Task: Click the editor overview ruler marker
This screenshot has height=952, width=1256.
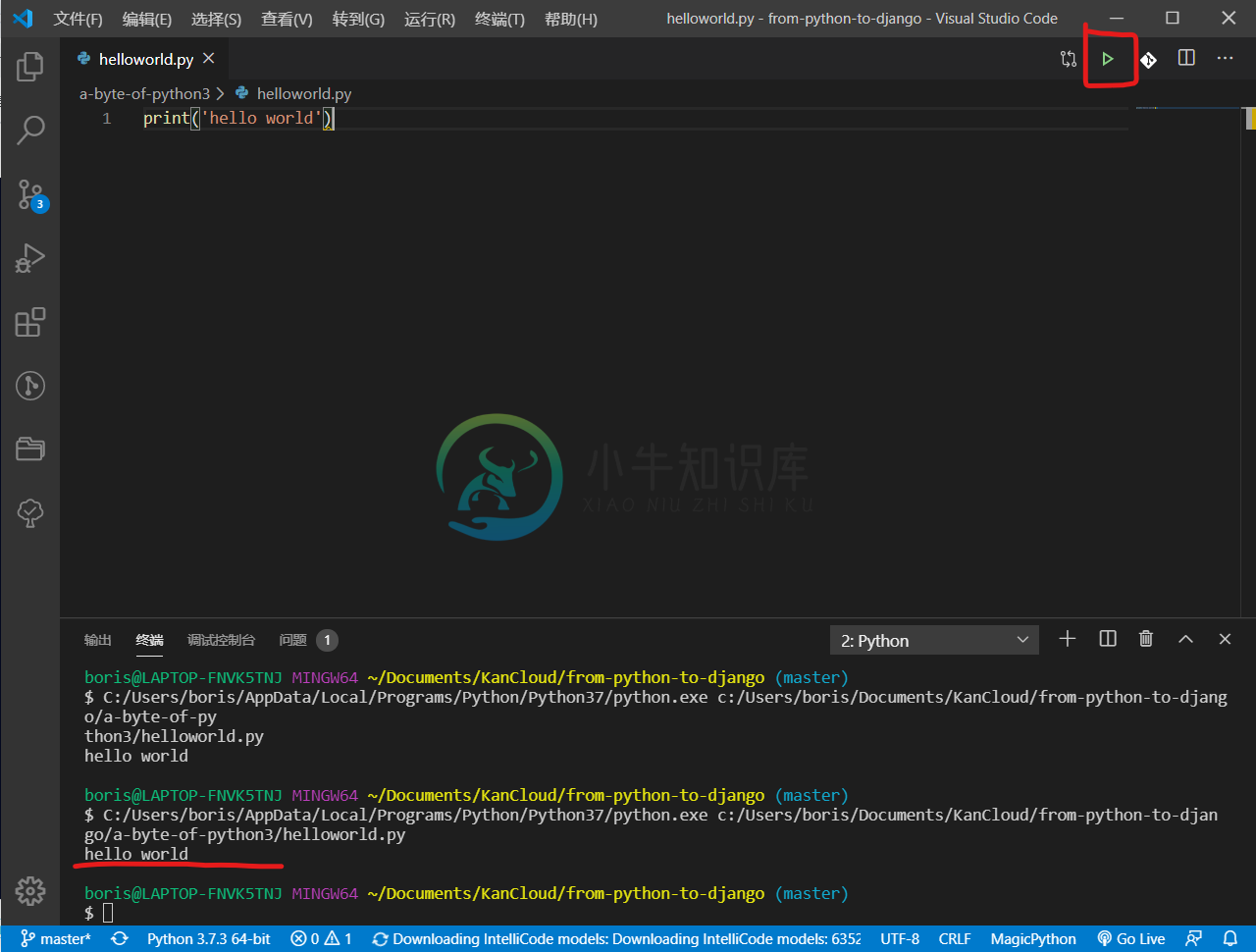Action: [1250, 119]
